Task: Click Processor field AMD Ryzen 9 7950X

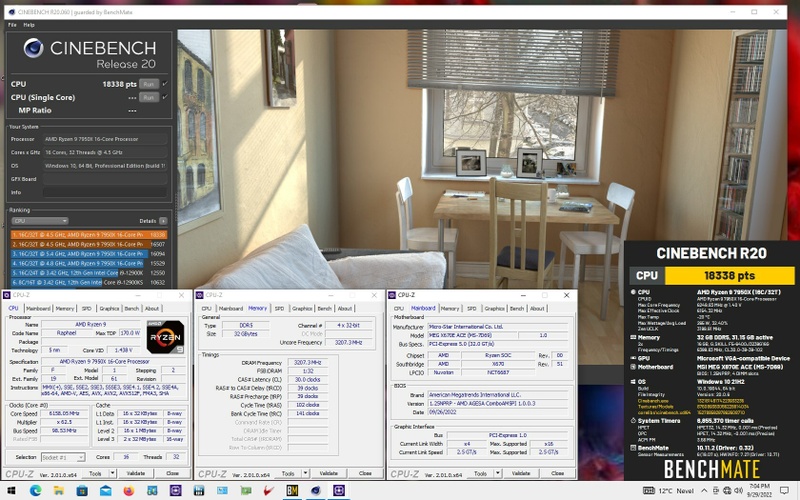Action: coord(105,139)
